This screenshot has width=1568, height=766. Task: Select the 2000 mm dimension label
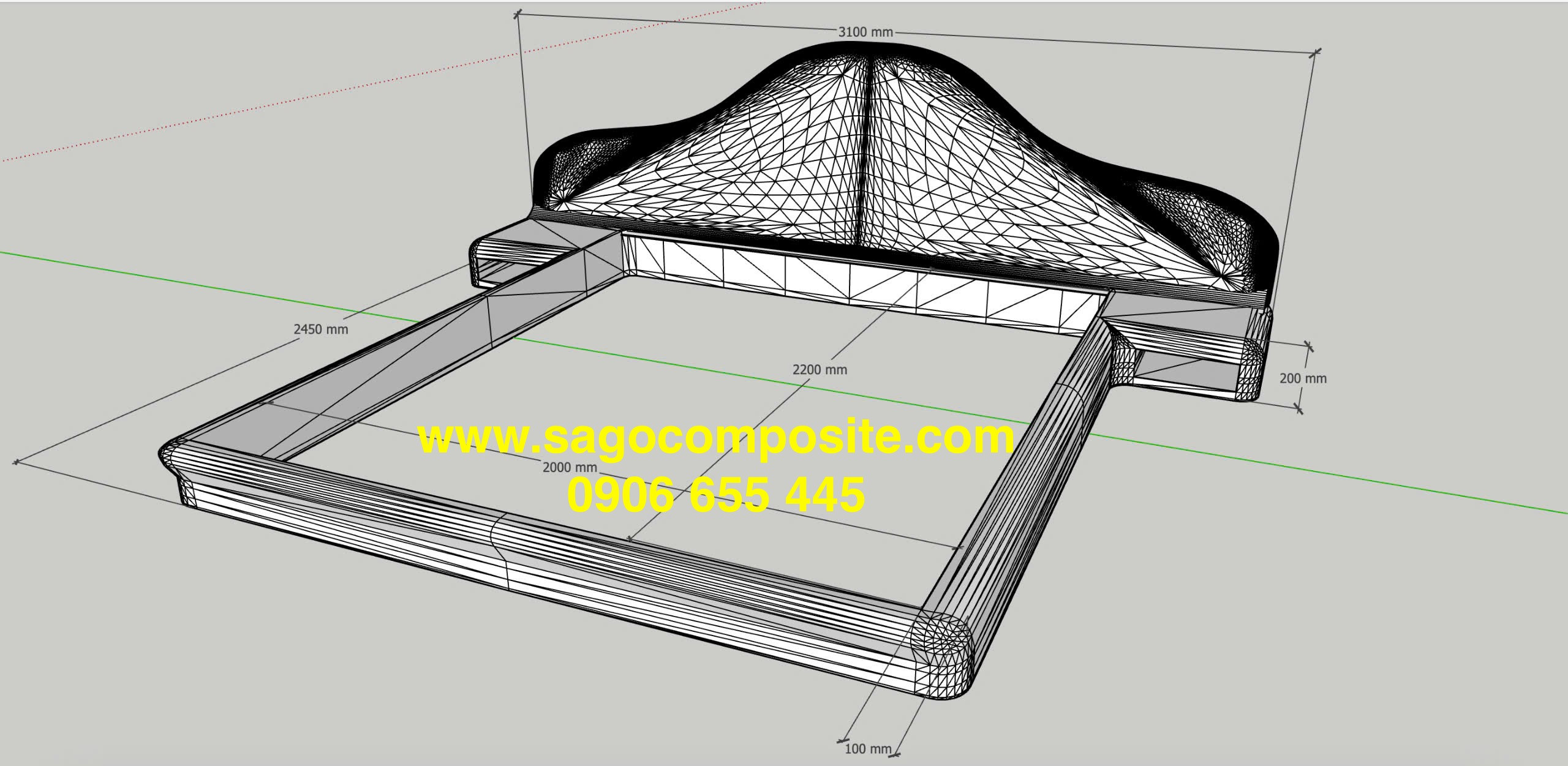(x=570, y=467)
